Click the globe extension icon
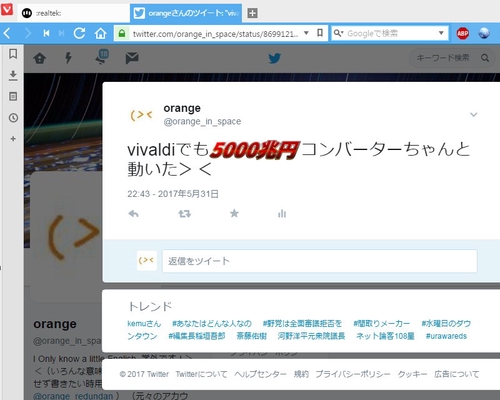The width and height of the screenshot is (500, 400). click(x=484, y=33)
